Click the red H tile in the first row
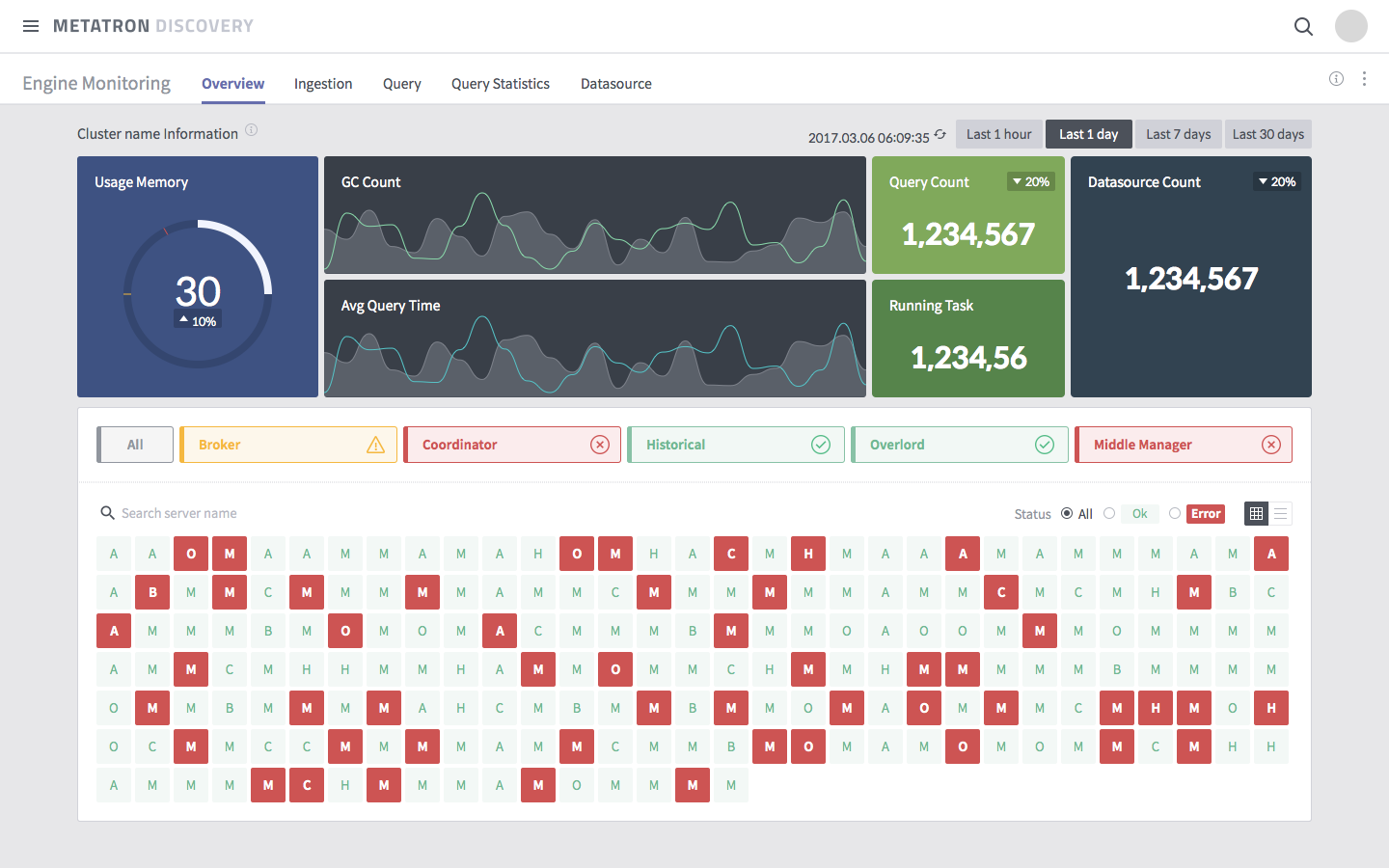 (x=808, y=554)
